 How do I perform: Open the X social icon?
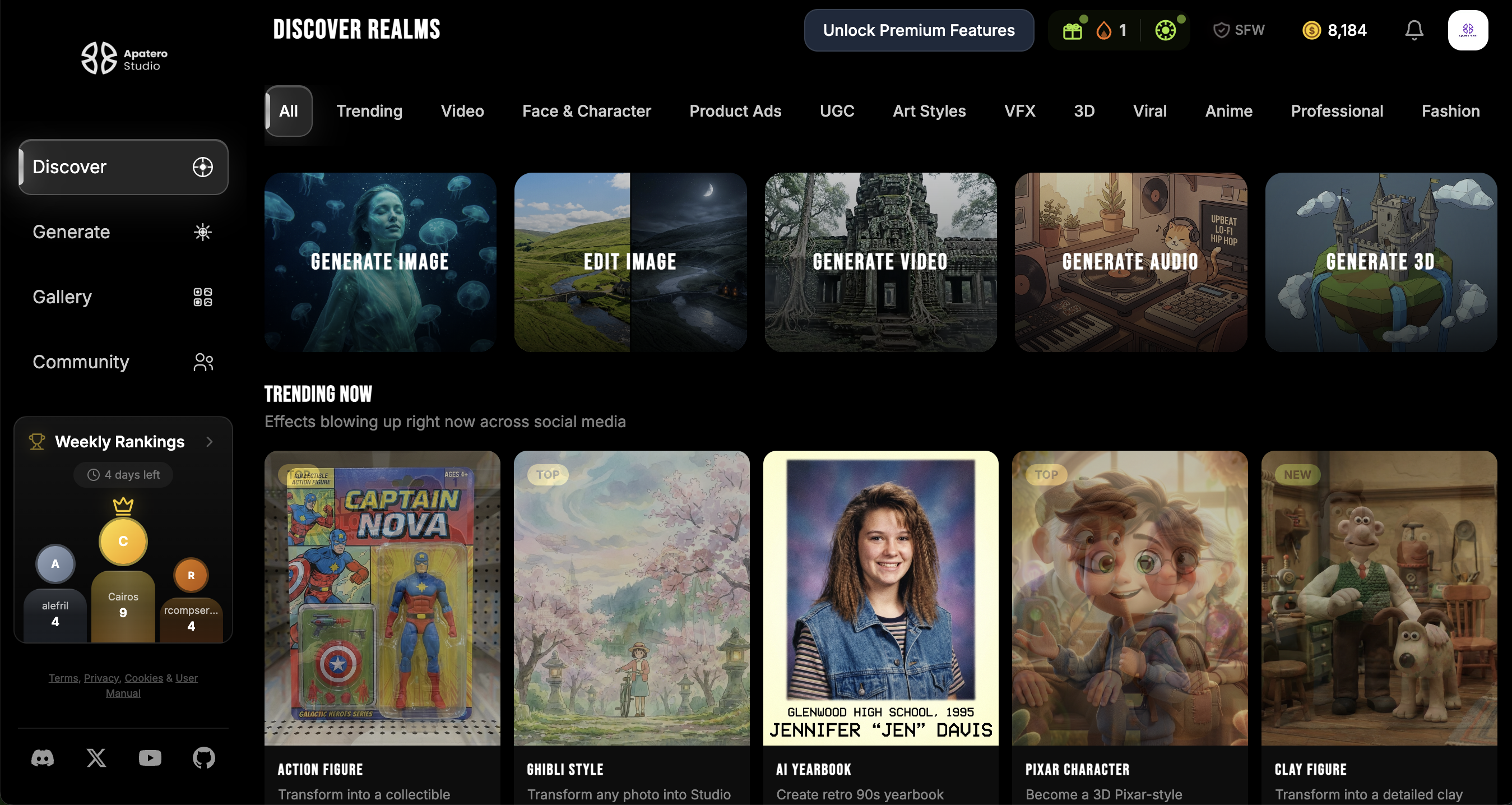[96, 758]
